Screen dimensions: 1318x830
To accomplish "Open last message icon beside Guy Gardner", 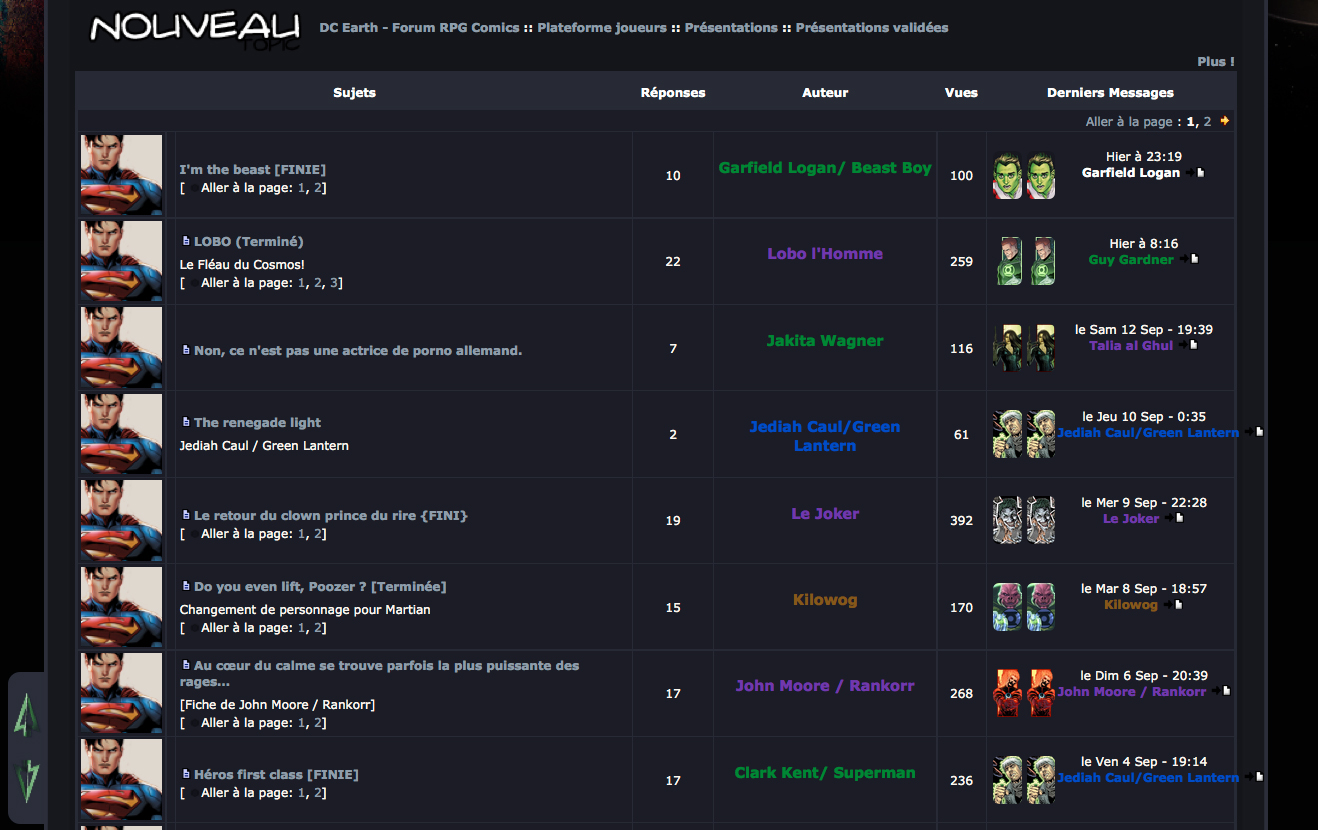I will point(1194,259).
